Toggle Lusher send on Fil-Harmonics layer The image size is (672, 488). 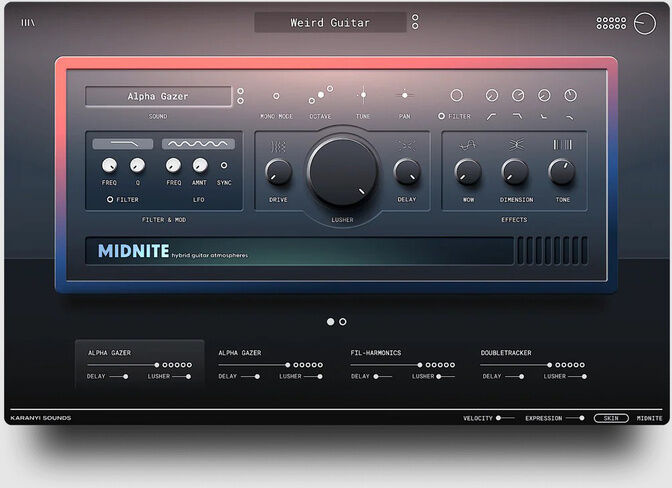click(x=445, y=377)
